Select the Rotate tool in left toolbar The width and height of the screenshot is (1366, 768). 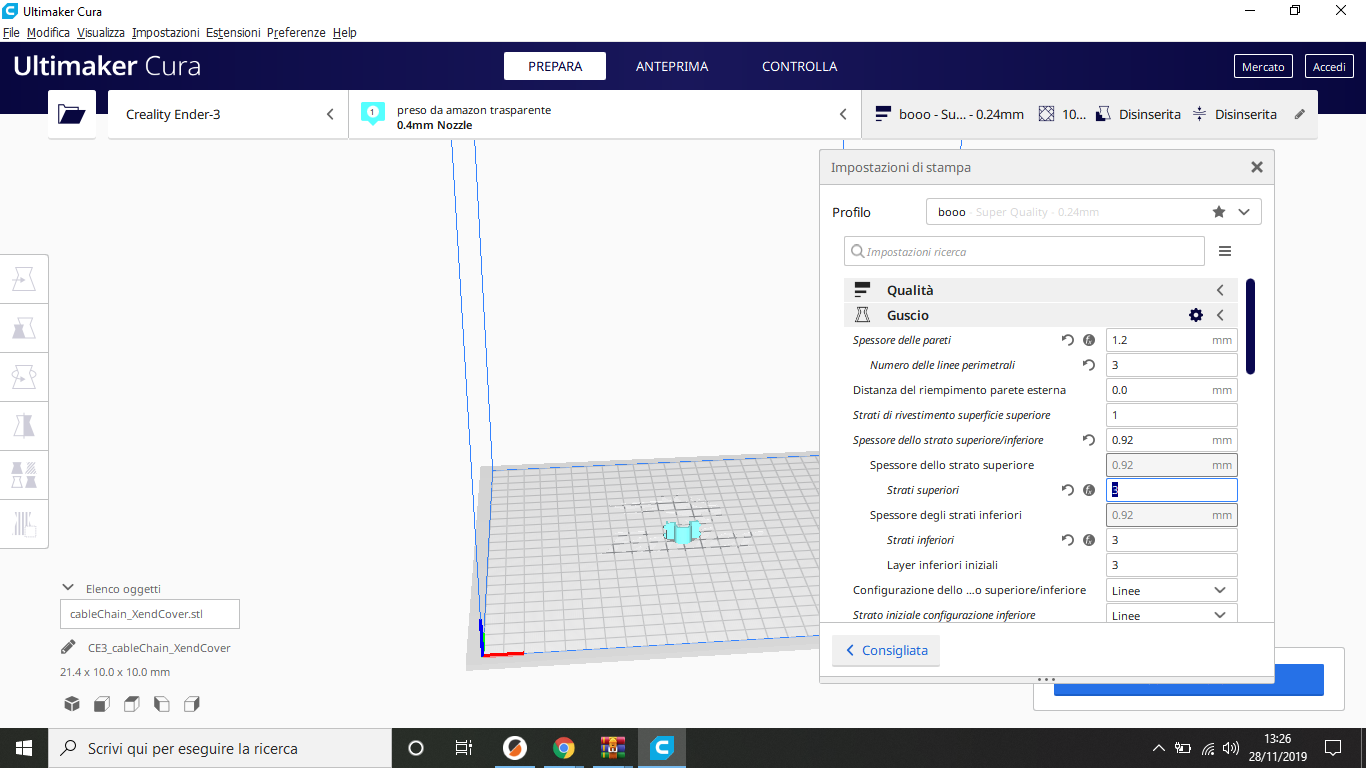coord(24,377)
